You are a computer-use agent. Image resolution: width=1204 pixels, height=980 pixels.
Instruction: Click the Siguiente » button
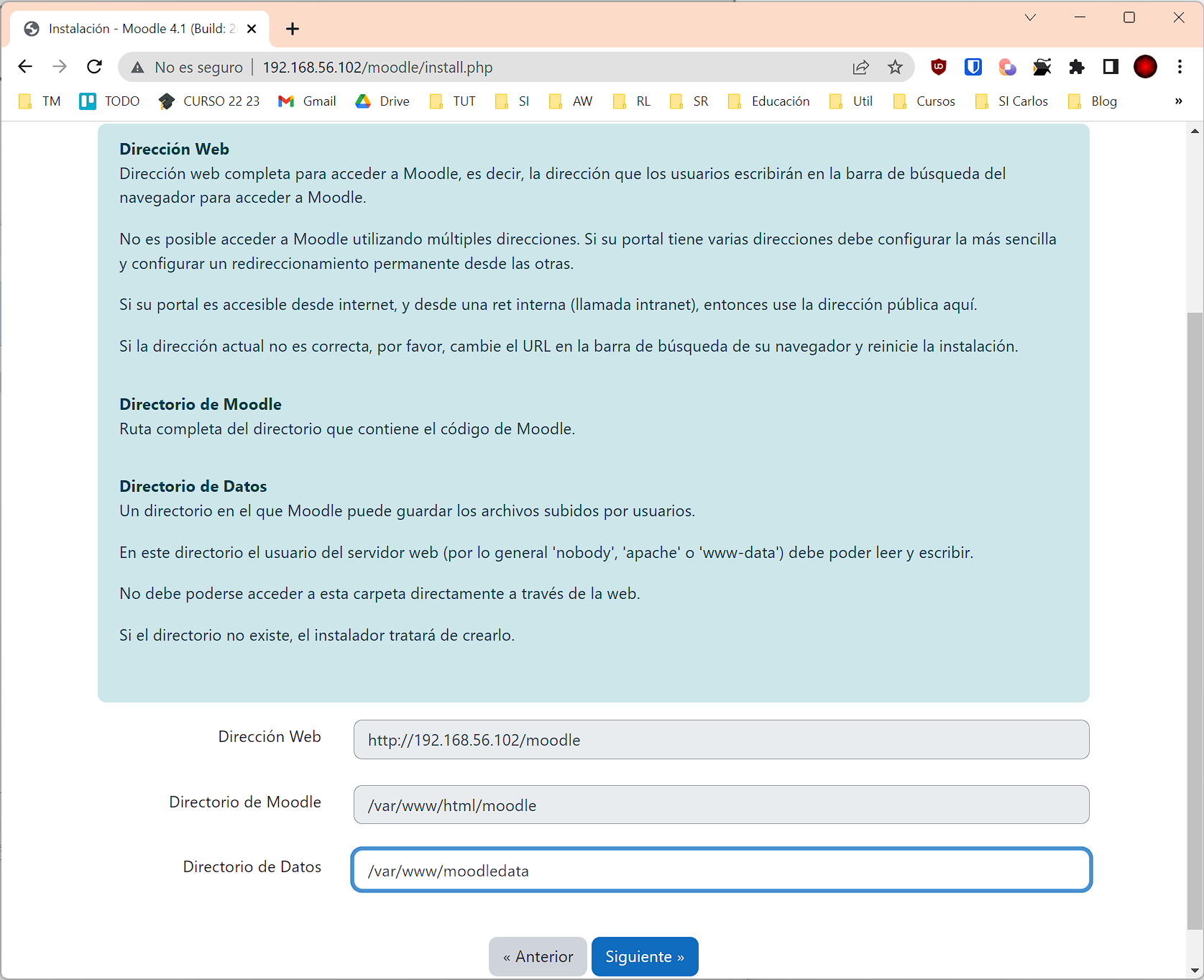point(645,957)
